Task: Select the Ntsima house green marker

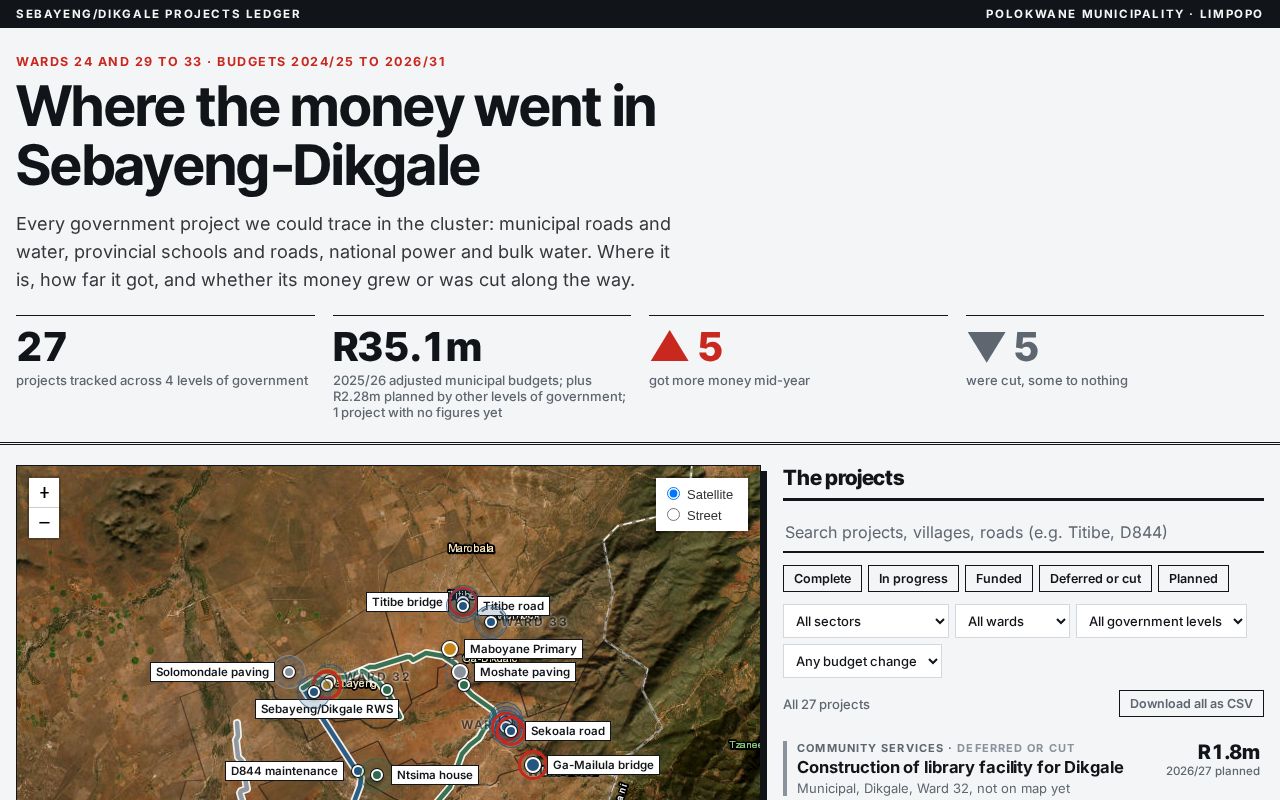Action: click(x=377, y=775)
